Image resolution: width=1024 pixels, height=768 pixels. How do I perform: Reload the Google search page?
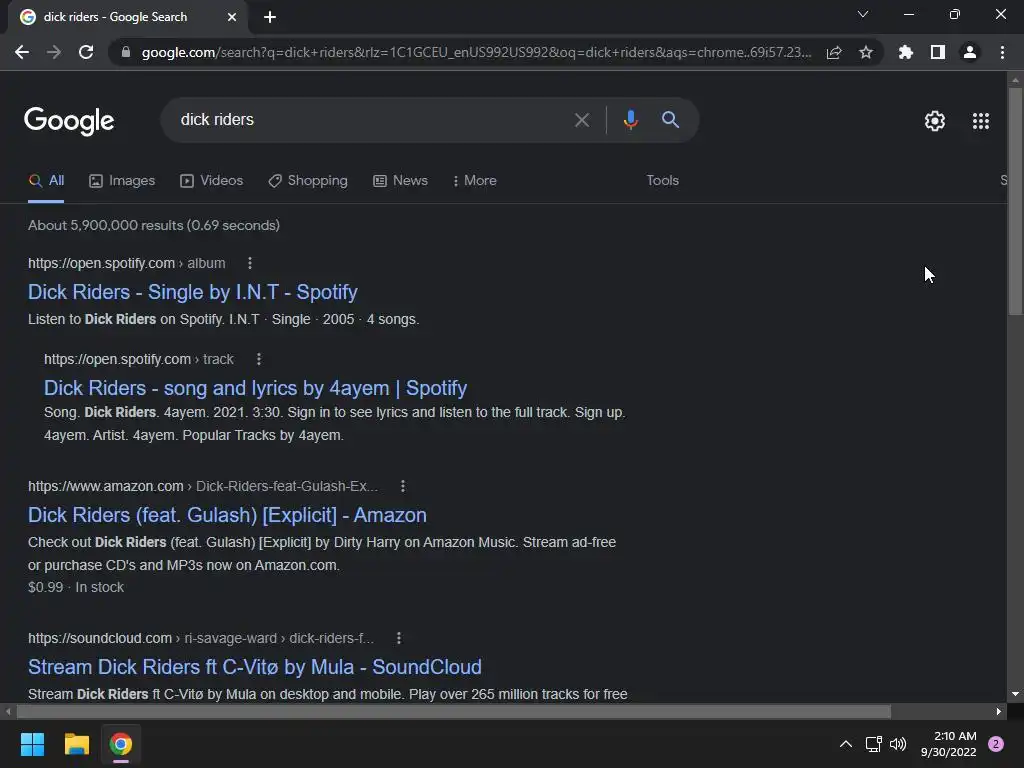click(x=86, y=52)
